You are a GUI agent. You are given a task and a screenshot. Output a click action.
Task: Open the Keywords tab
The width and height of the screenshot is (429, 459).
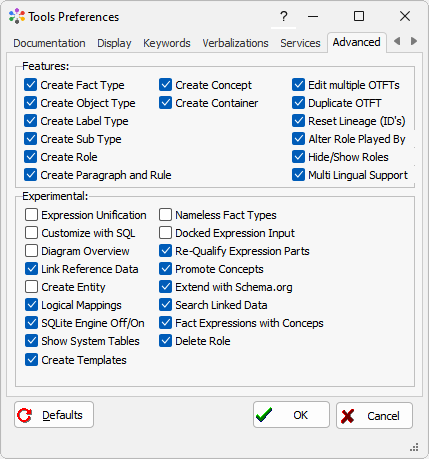pos(167,43)
